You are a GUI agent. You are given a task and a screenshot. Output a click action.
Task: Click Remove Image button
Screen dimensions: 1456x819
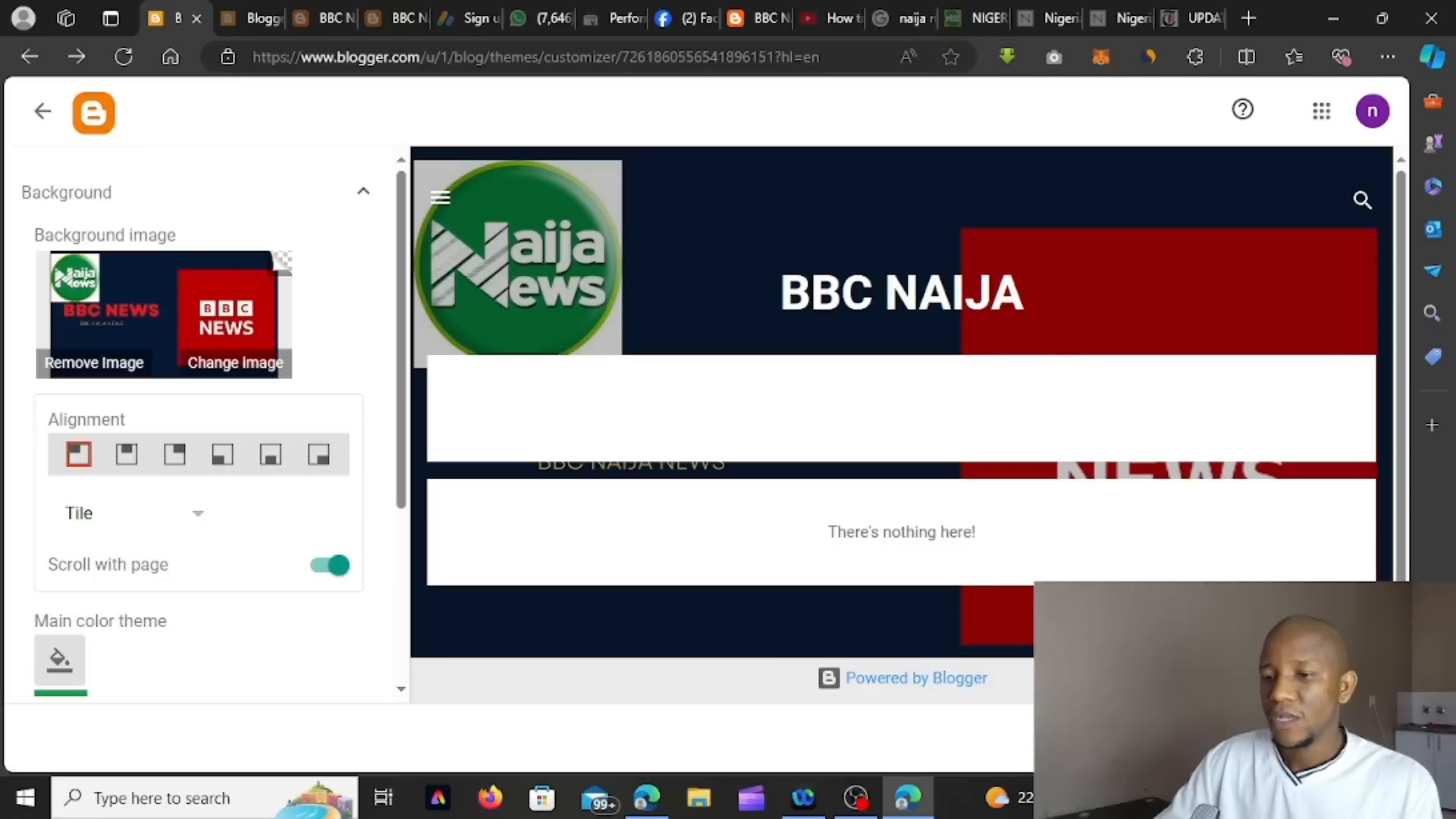(94, 362)
